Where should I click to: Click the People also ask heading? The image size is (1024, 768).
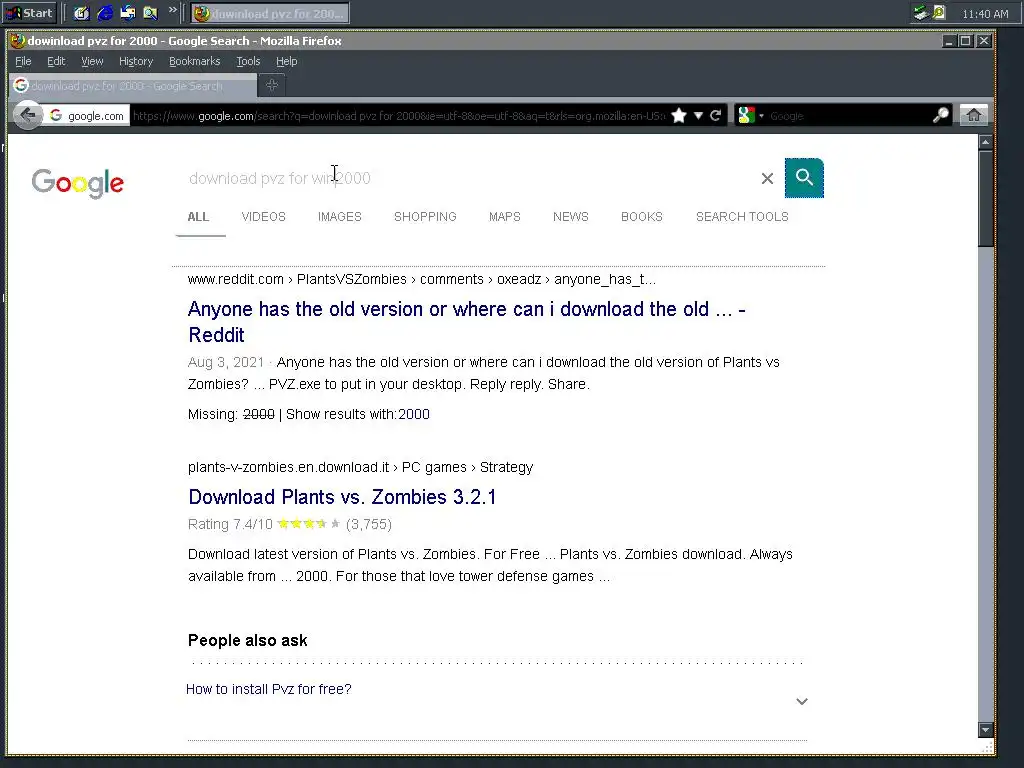click(248, 641)
